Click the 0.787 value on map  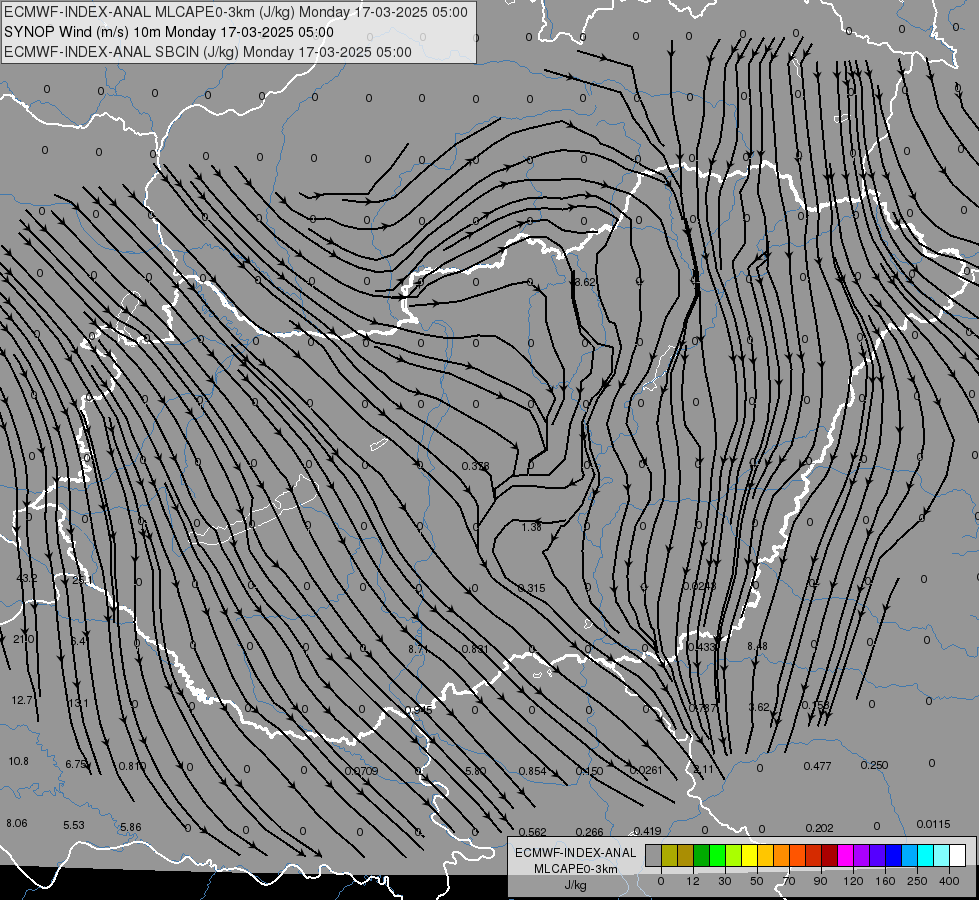point(702,708)
